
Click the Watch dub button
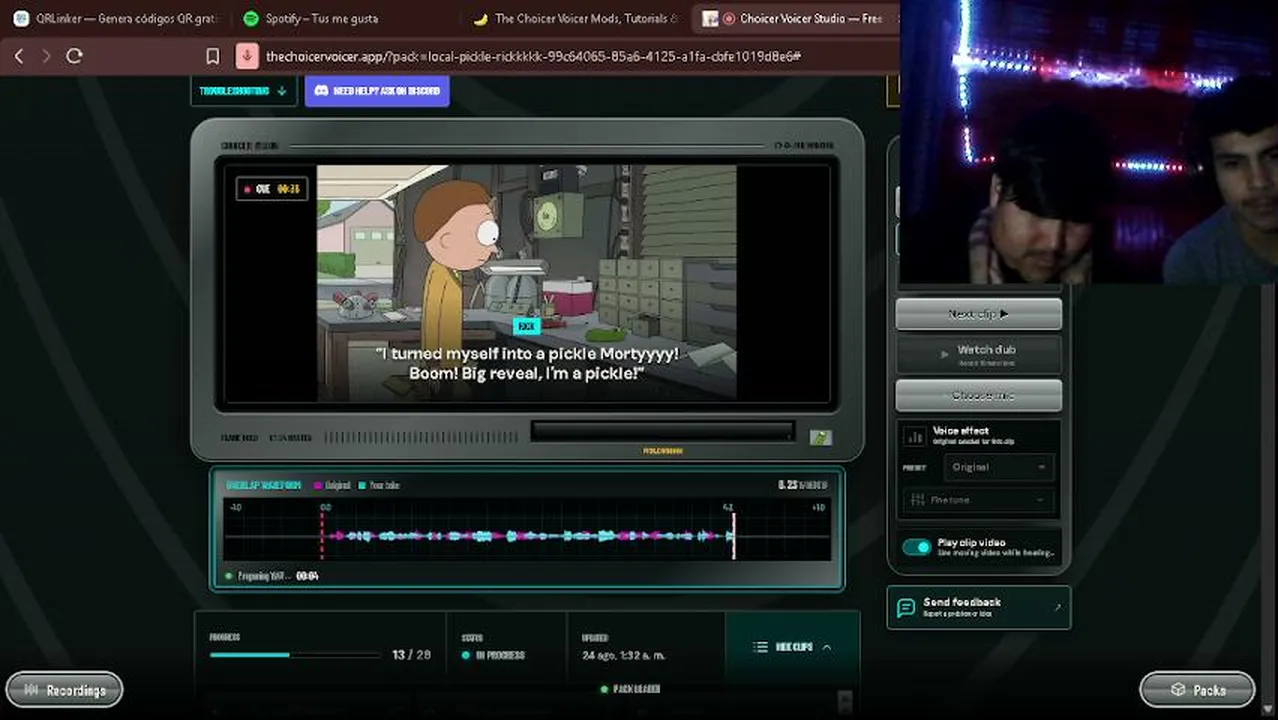click(978, 354)
